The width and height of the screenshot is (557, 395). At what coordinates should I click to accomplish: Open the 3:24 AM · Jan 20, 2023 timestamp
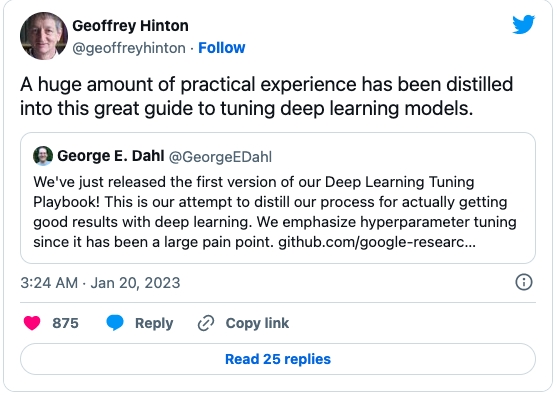point(100,283)
